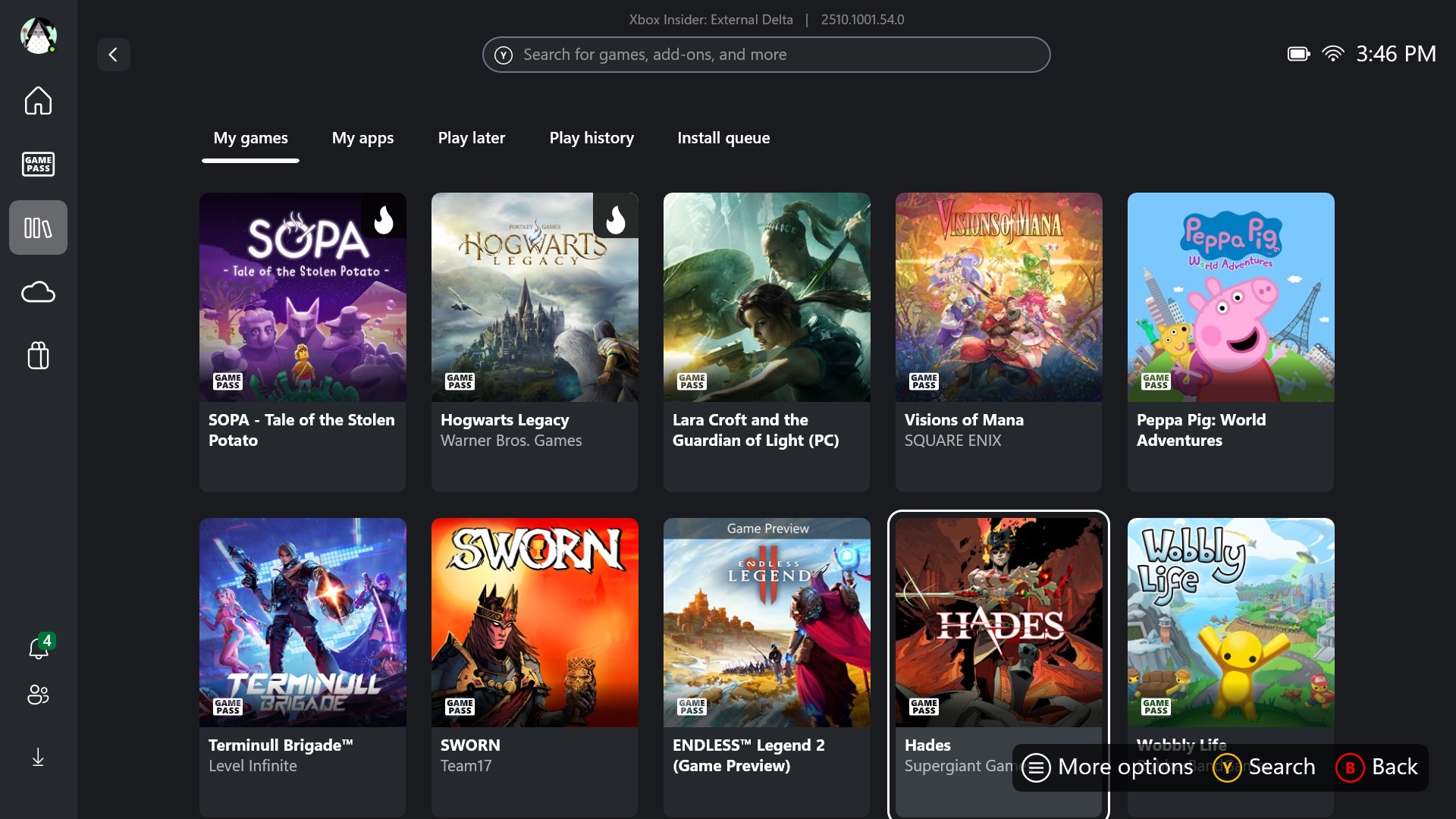Open the SWORN game tile
This screenshot has width=1456, height=819.
pyautogui.click(x=535, y=666)
